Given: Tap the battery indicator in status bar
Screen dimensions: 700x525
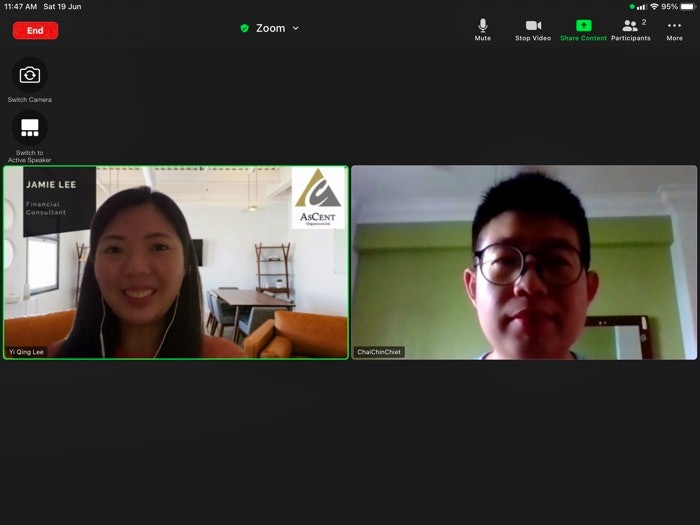Looking at the screenshot, I should click(688, 6).
